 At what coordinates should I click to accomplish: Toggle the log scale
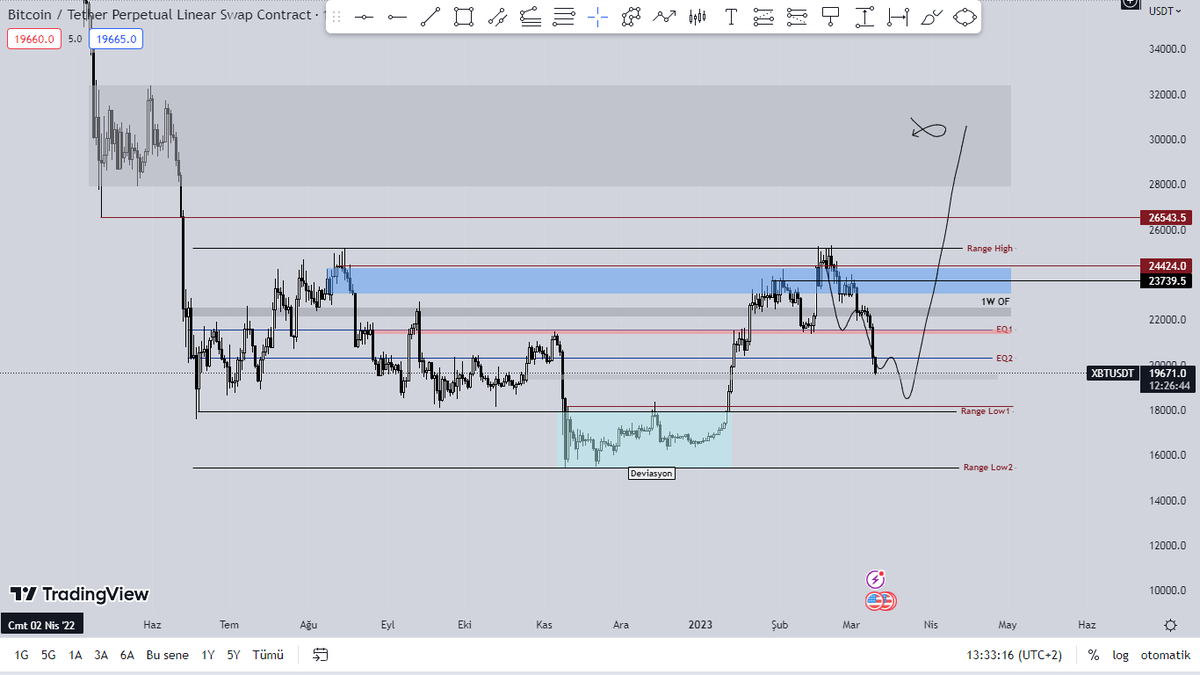1120,655
